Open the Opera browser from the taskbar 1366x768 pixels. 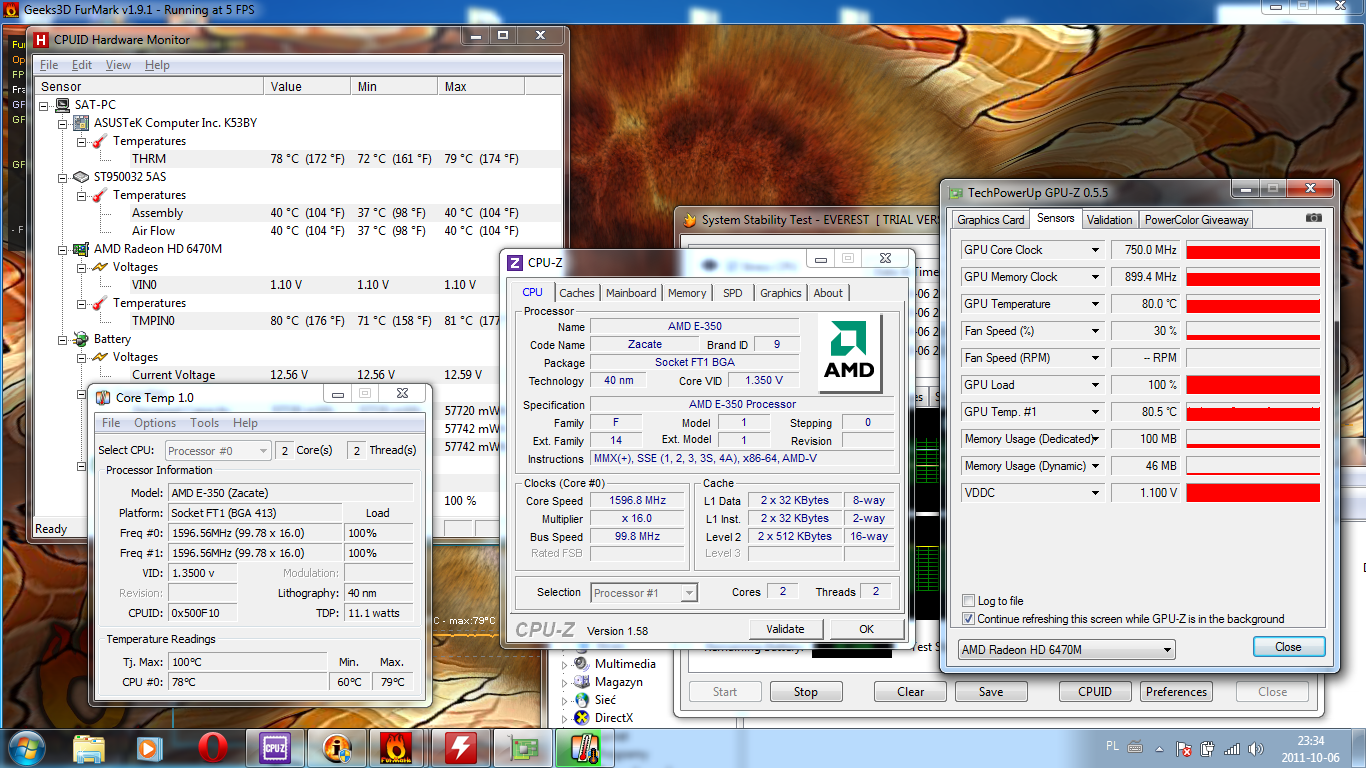(x=212, y=748)
